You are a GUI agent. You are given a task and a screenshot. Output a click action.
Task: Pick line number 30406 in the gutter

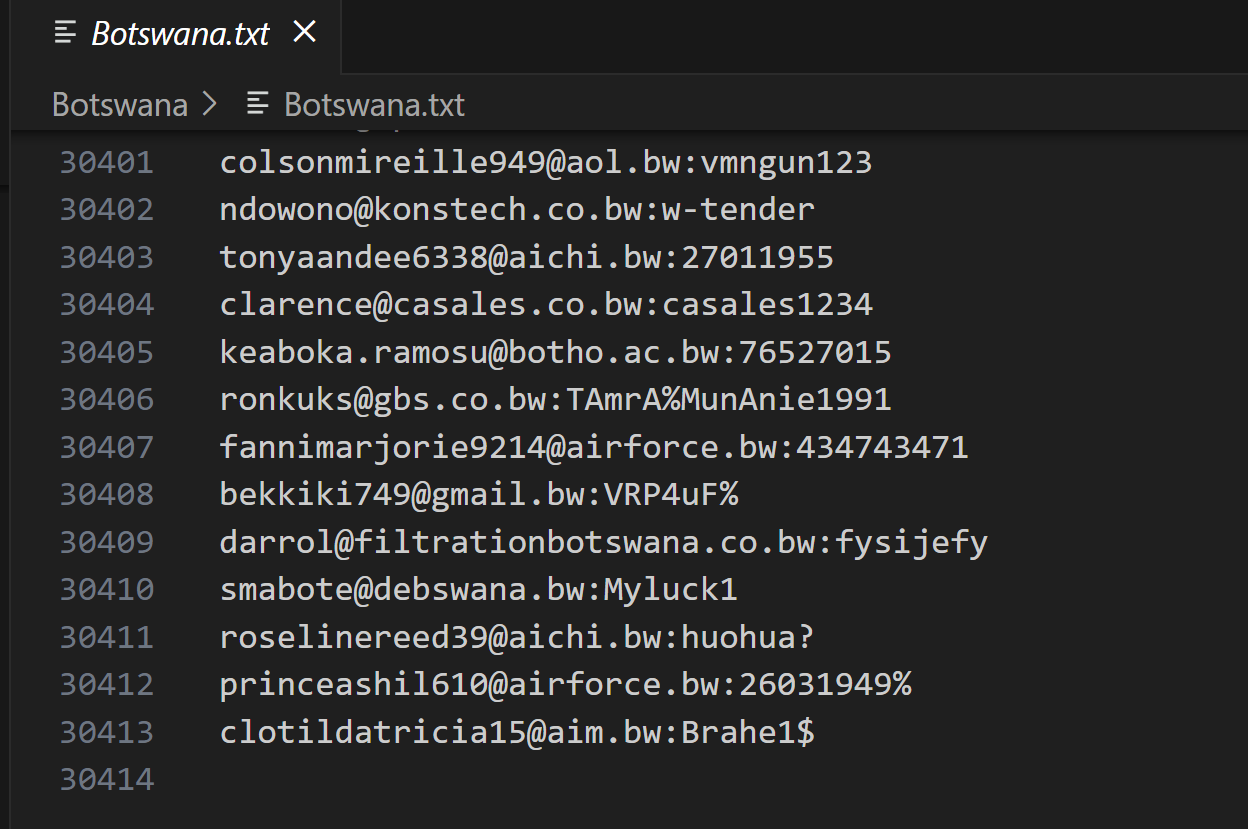107,399
